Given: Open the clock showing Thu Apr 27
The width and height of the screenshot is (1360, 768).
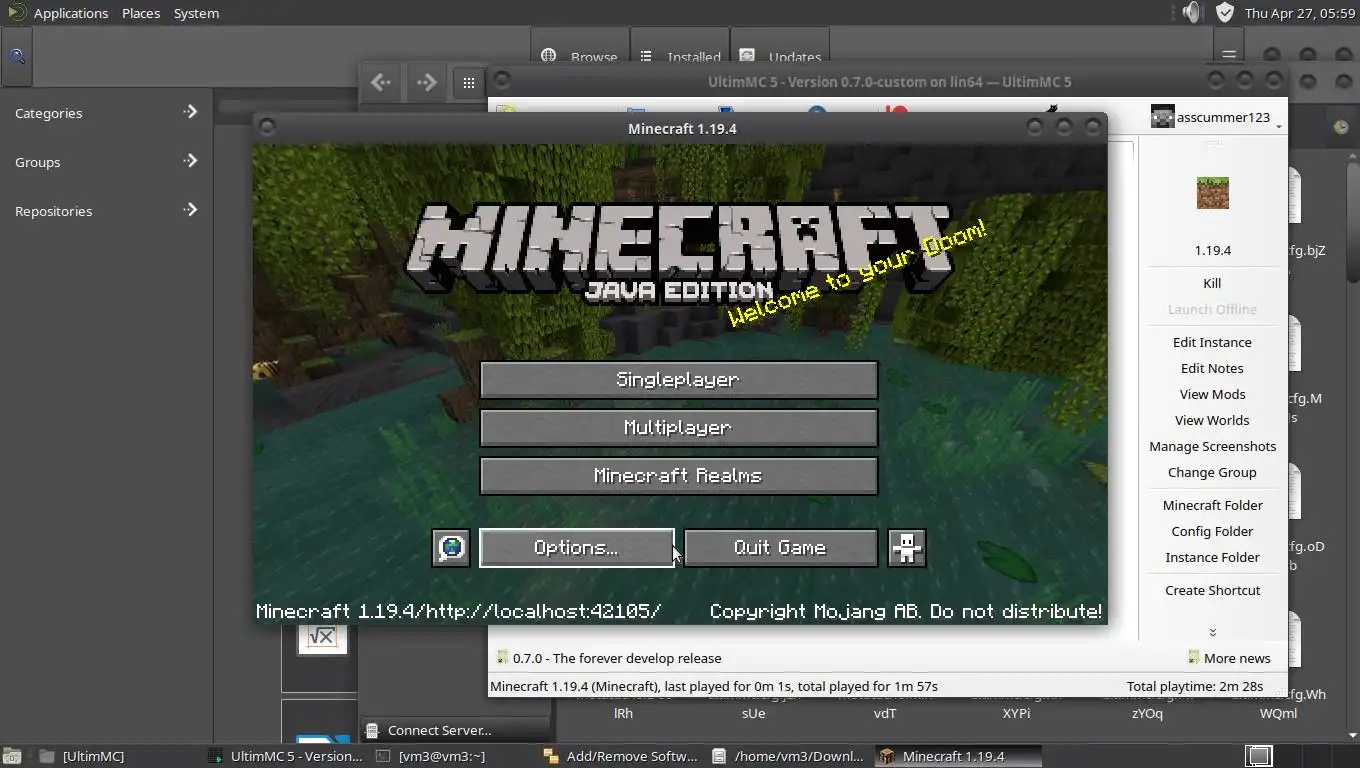Looking at the screenshot, I should click(x=1298, y=13).
